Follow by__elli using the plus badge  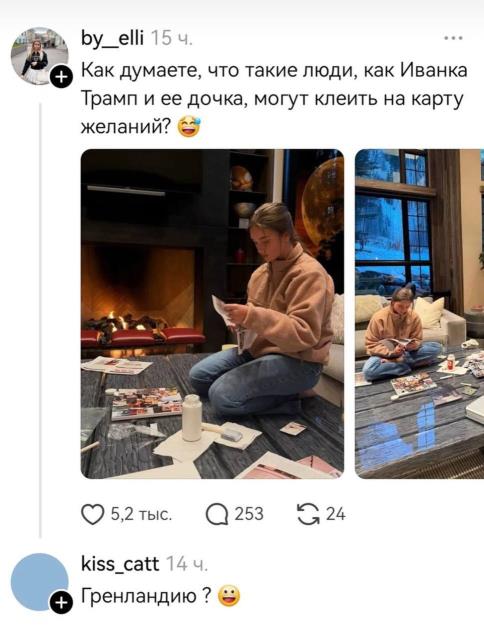pos(60,78)
